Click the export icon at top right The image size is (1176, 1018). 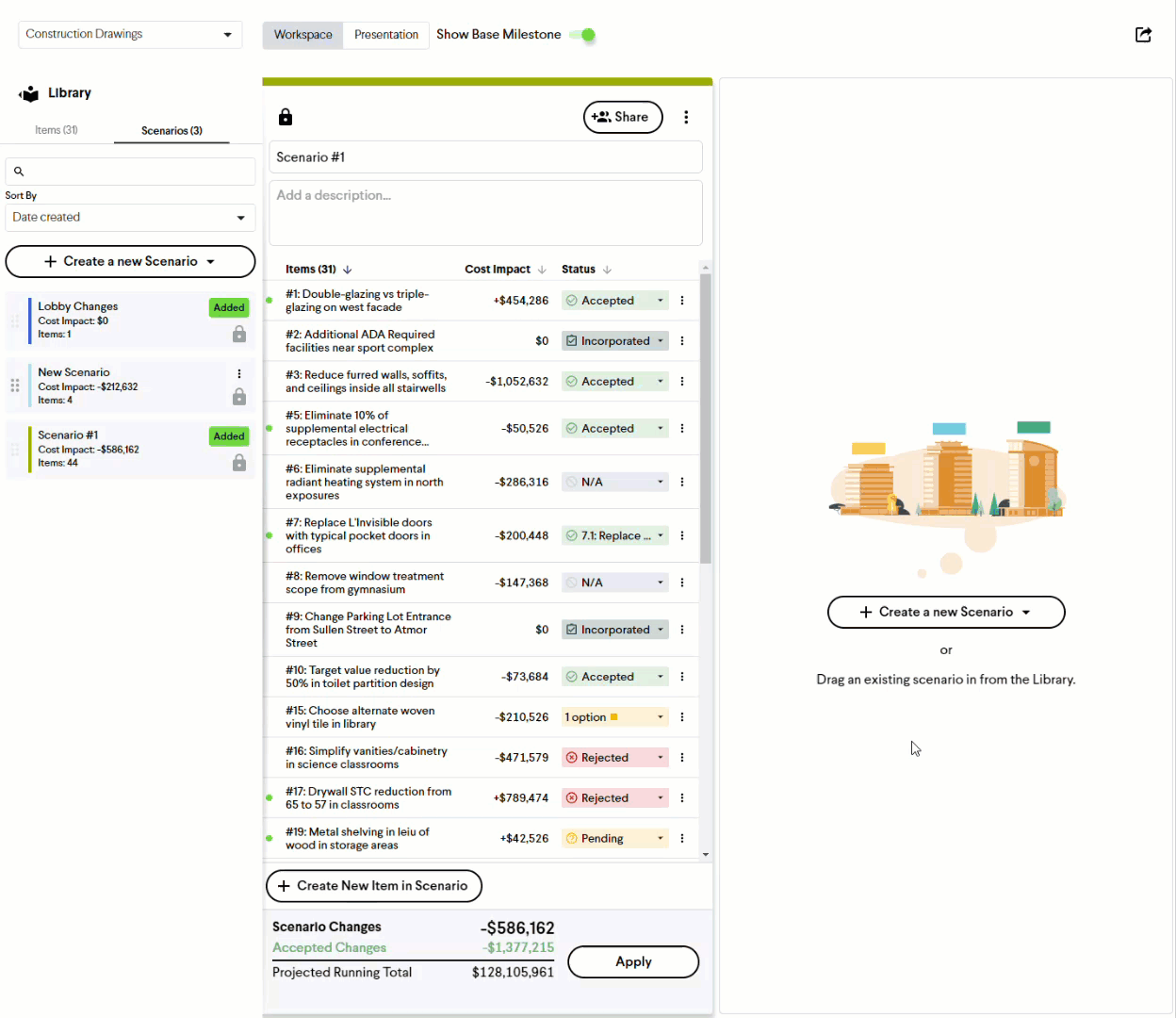point(1143,35)
